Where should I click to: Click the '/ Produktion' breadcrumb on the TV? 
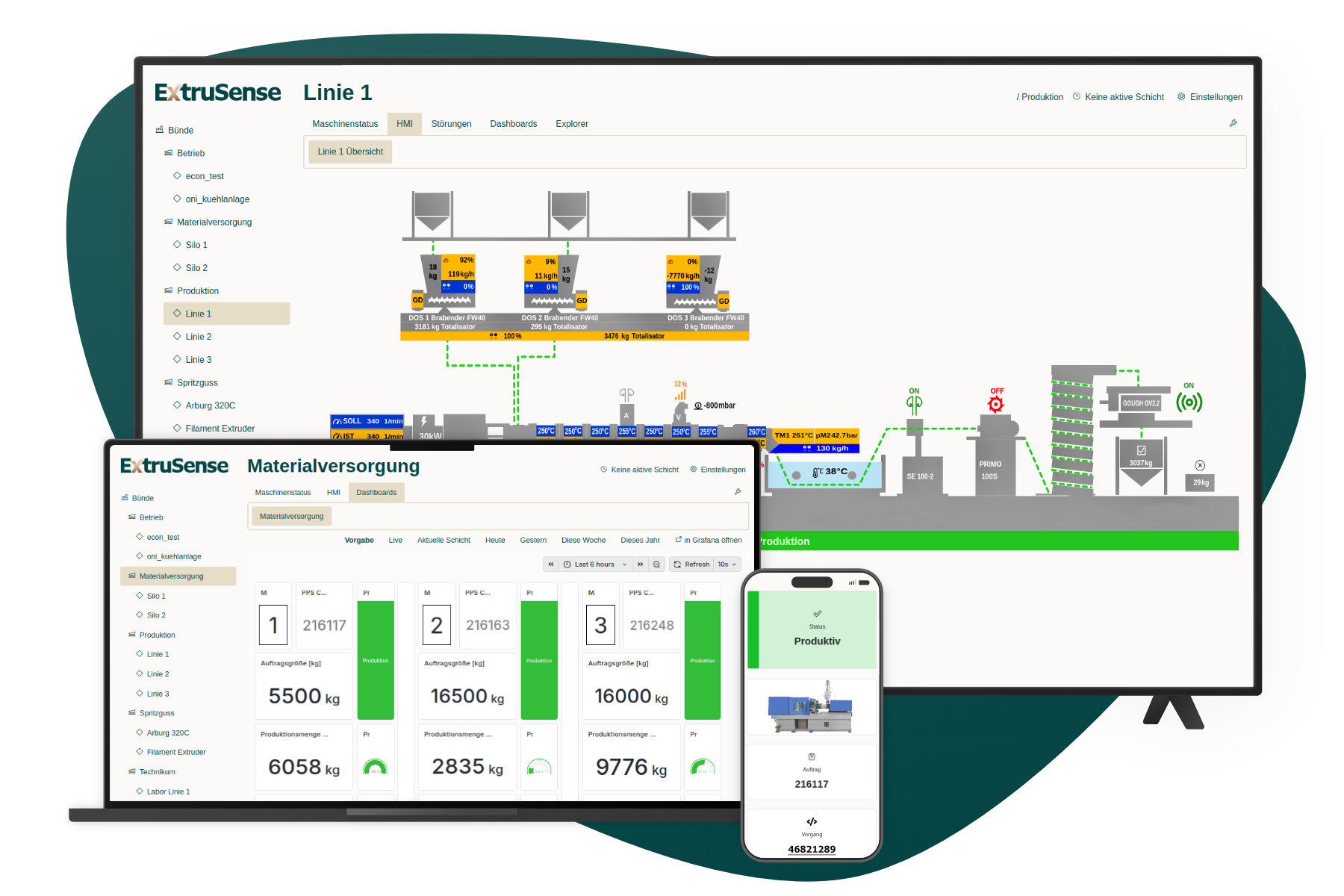point(1039,97)
